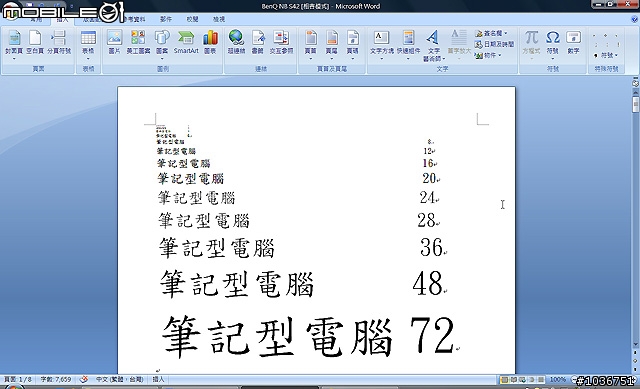Insert a bookmark (書籤)
This screenshot has height=389, width=640.
point(258,43)
